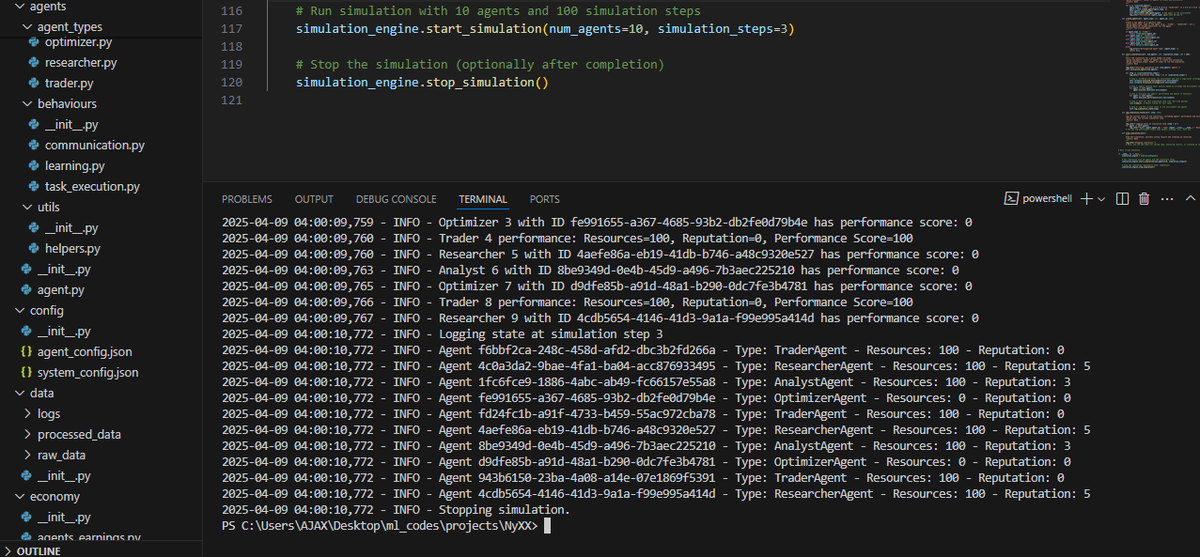Click the 'Trader 8 performance' log line
Image resolution: width=1200 pixels, height=557 pixels.
(567, 302)
